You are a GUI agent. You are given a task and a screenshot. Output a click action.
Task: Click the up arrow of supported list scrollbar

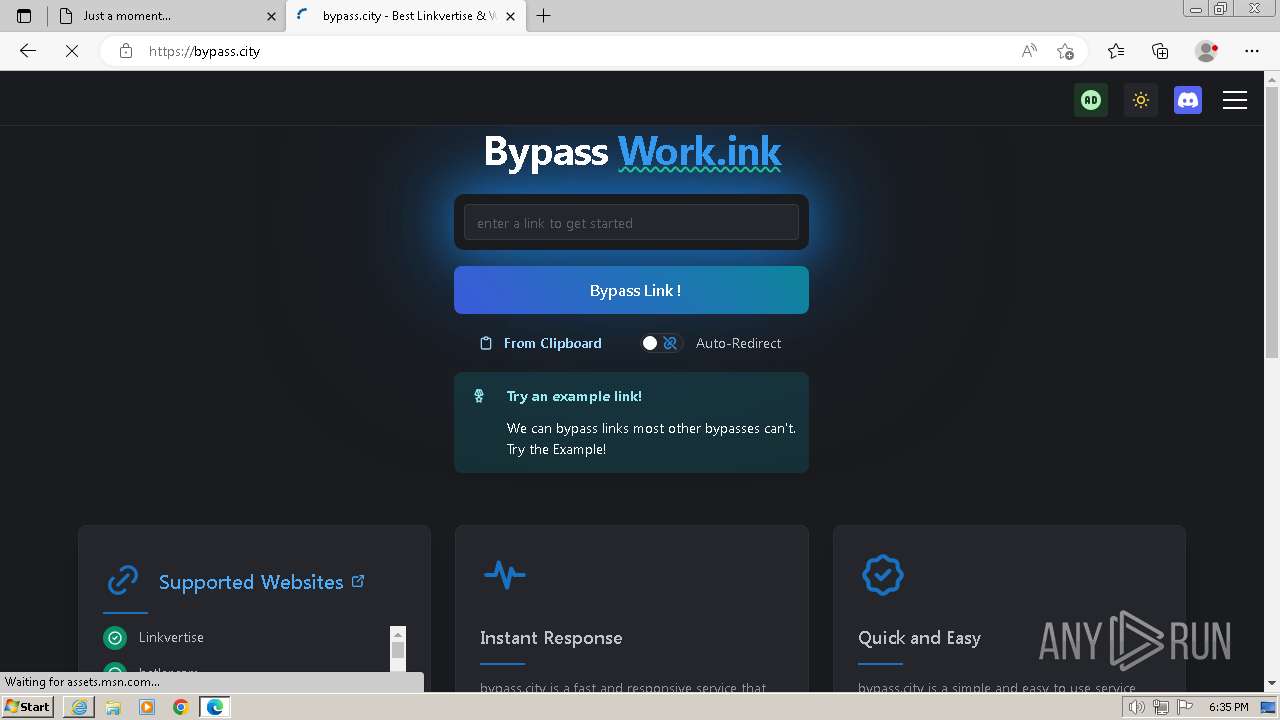tap(398, 634)
